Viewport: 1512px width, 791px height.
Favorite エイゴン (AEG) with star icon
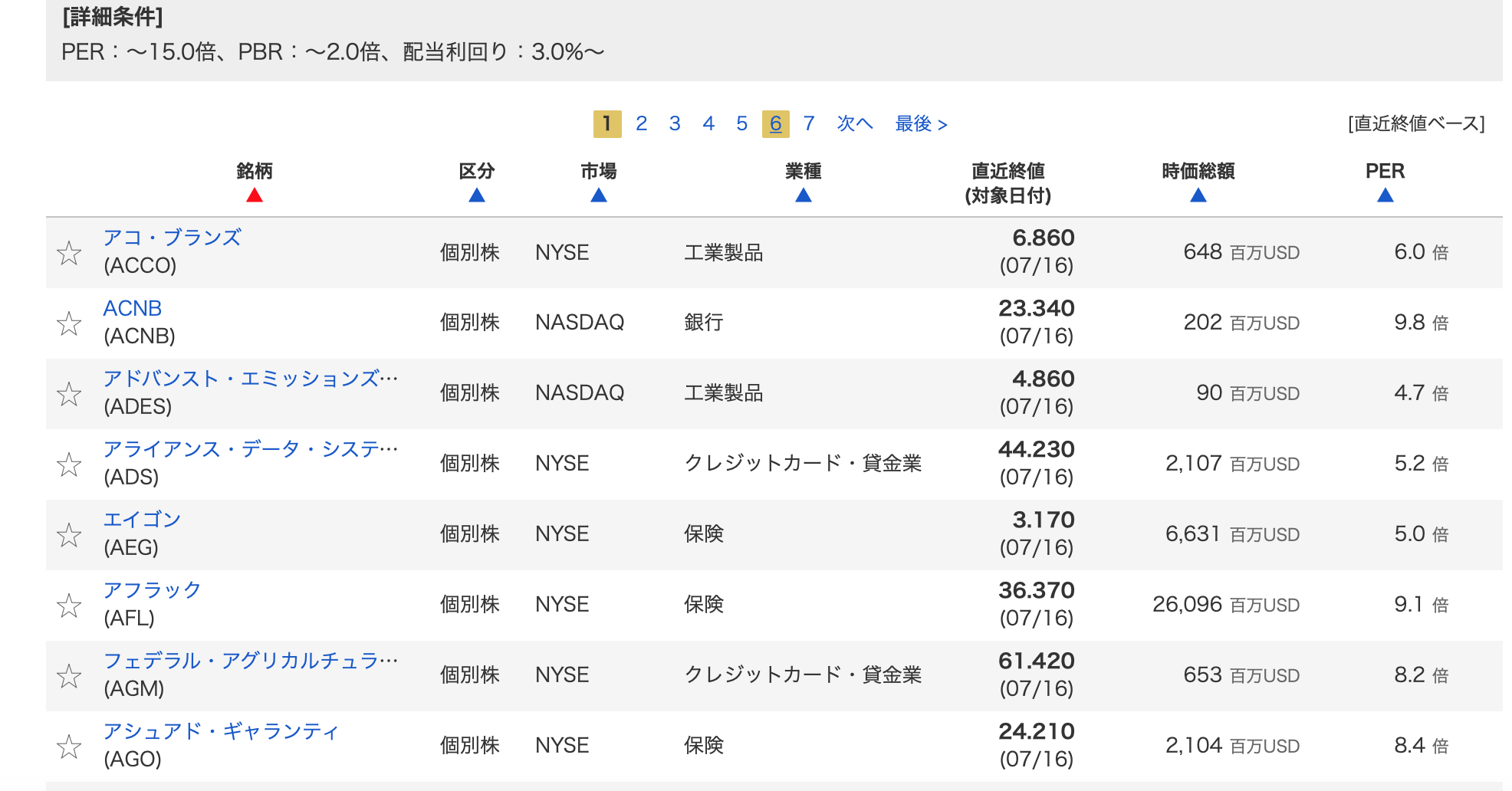click(x=69, y=535)
